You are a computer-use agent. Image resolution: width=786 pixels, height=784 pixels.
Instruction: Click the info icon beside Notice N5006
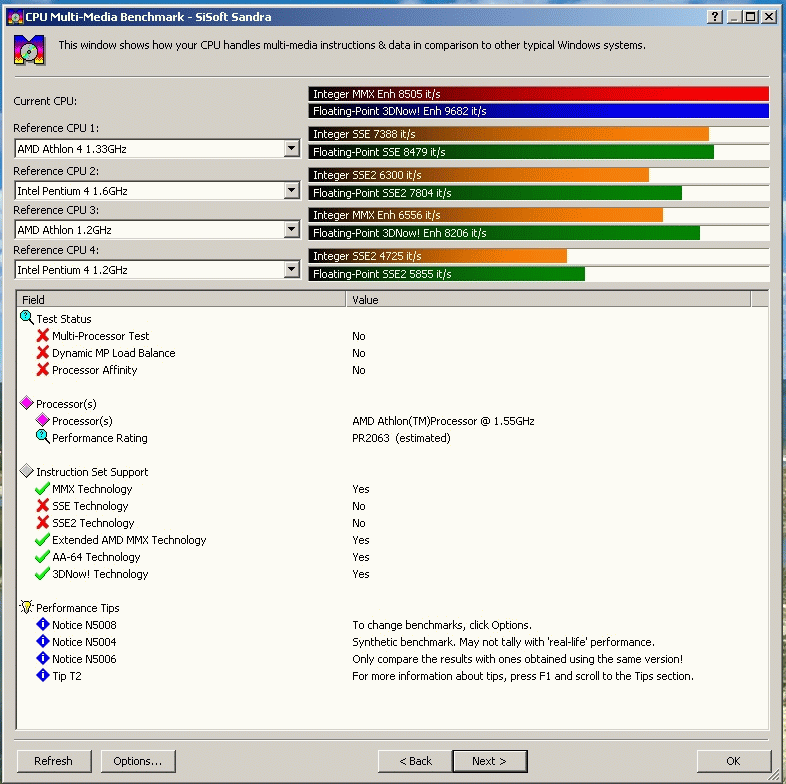(43, 658)
